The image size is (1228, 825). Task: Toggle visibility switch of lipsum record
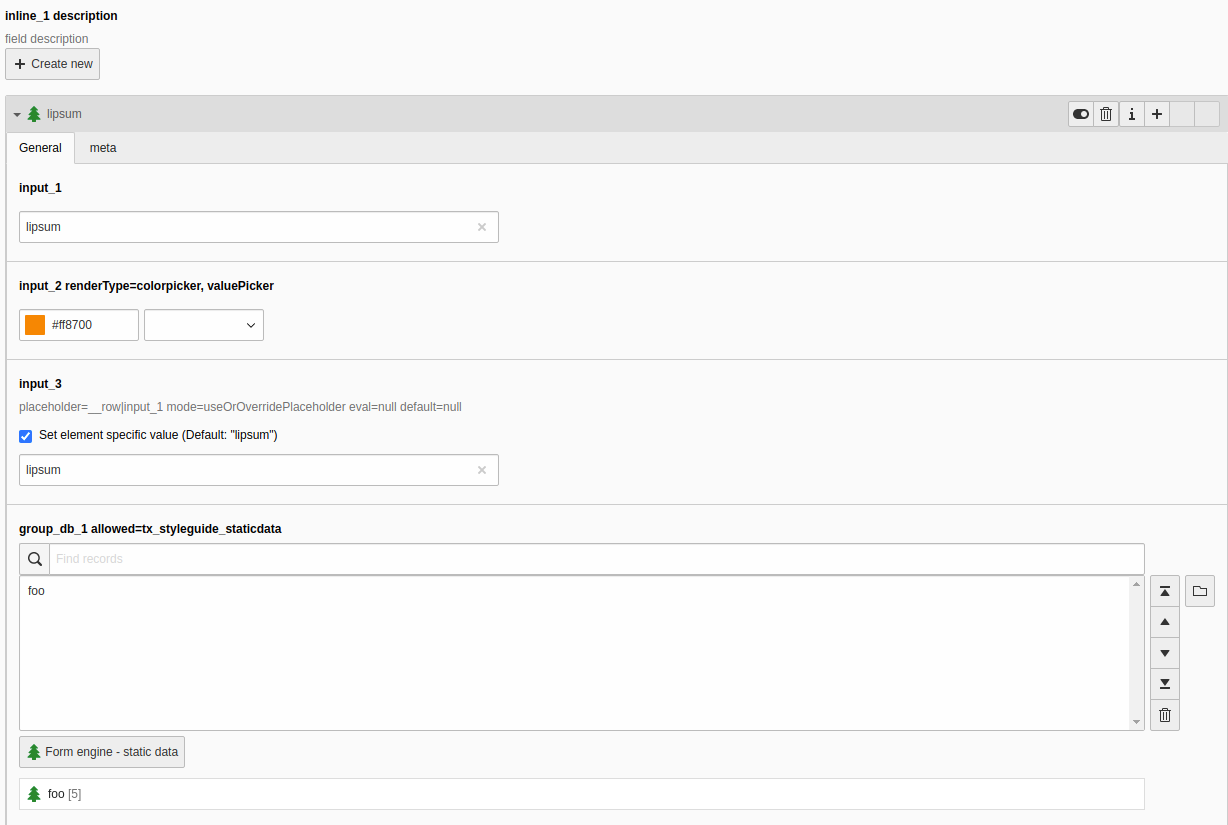click(x=1081, y=114)
